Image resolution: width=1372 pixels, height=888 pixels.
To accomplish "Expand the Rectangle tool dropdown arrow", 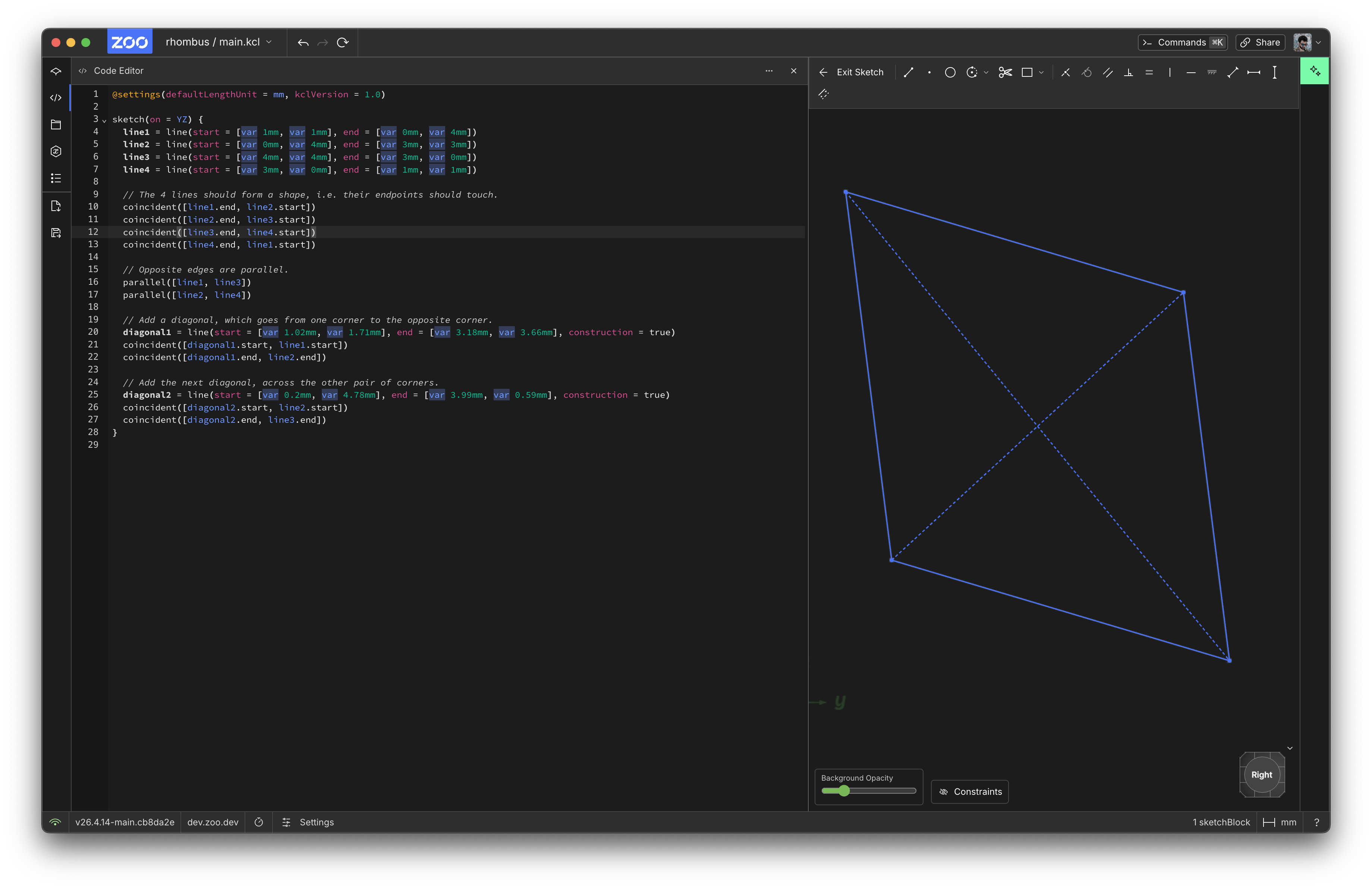I will click(x=1041, y=72).
